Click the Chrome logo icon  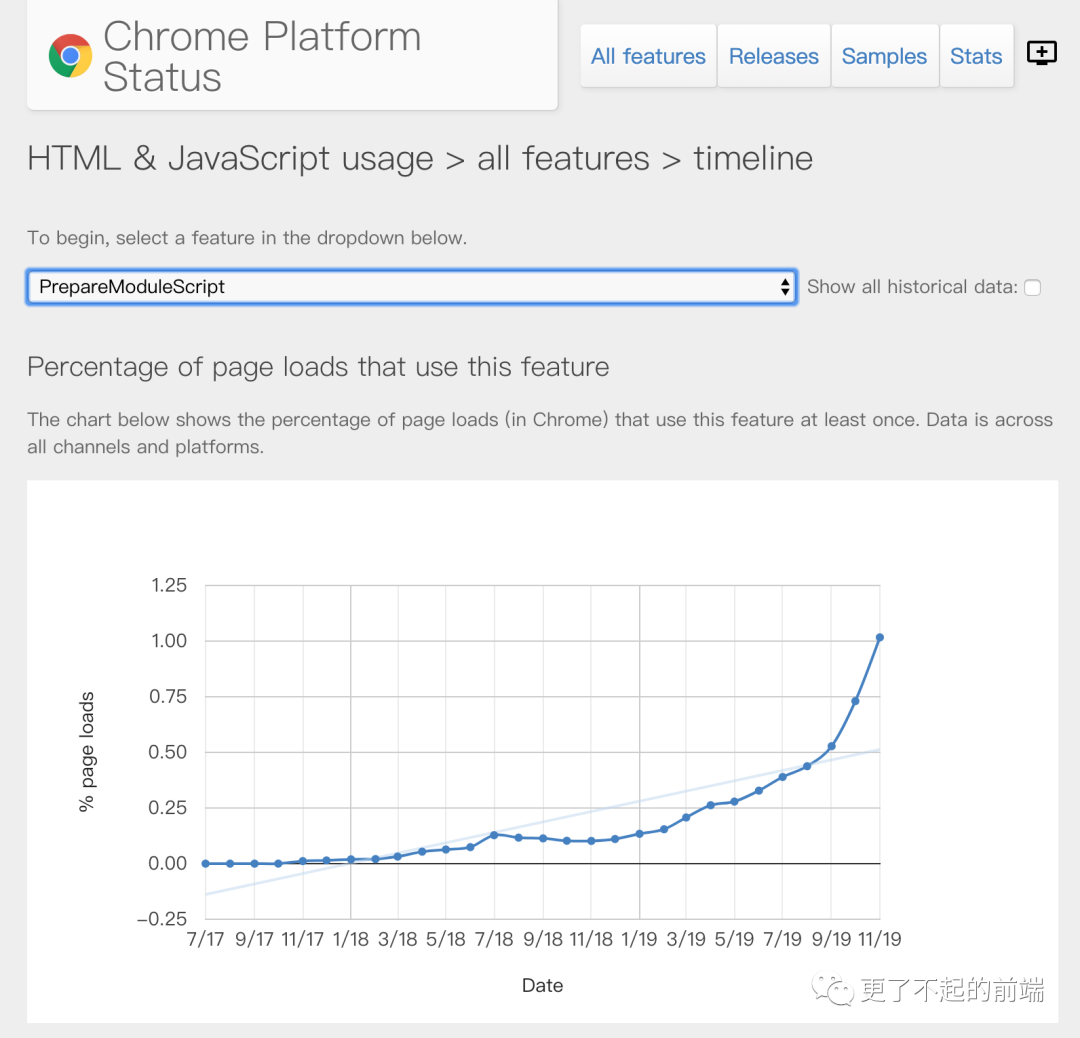[x=70, y=56]
